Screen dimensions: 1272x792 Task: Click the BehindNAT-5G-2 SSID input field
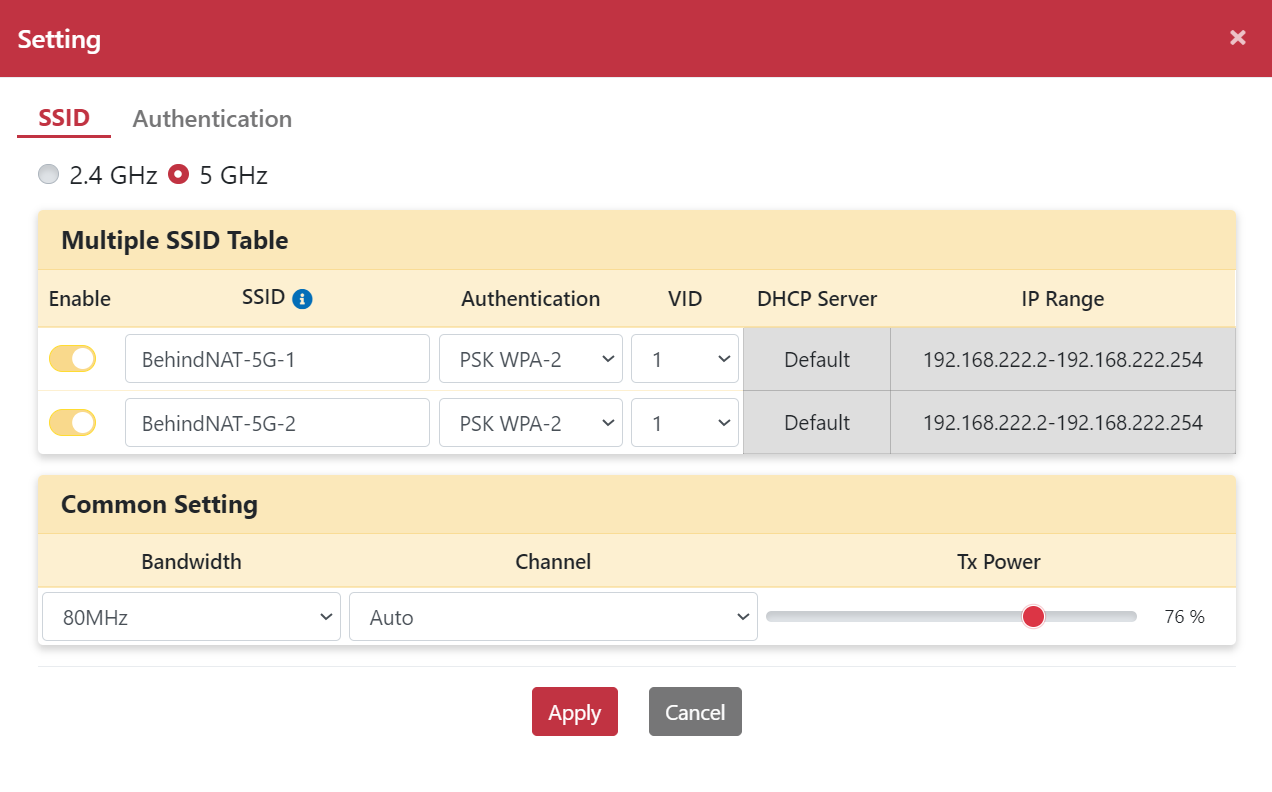click(277, 423)
